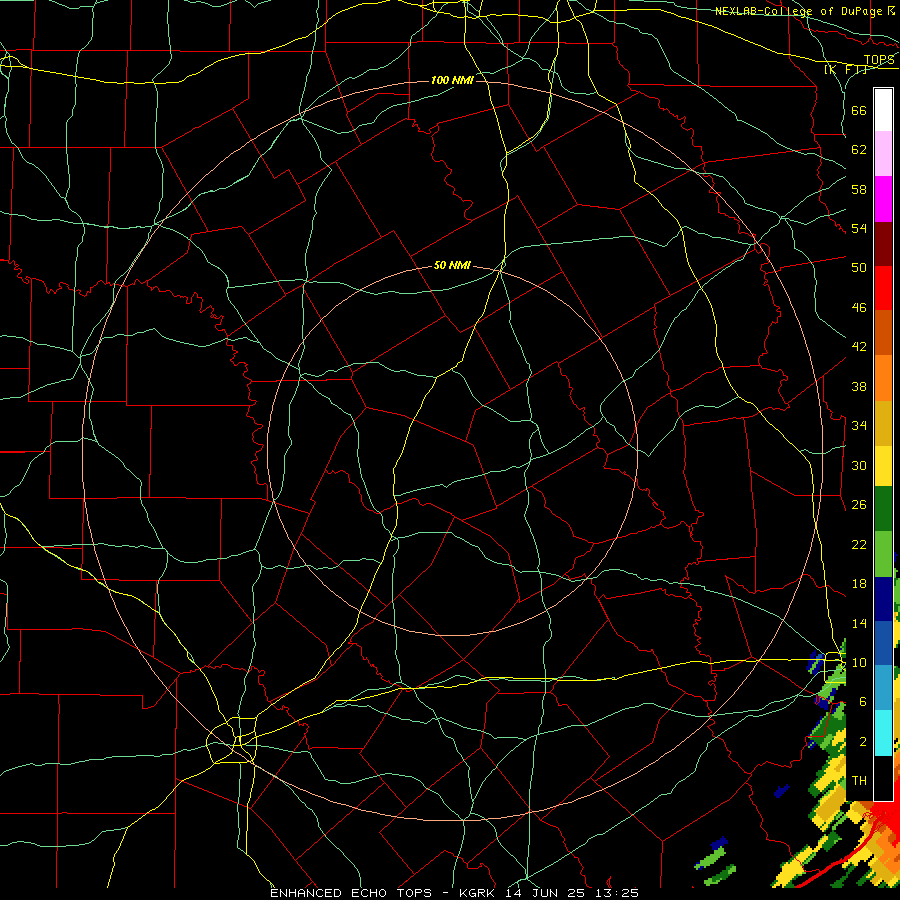Click the gold legend swatch
The image size is (900, 900).
tap(883, 422)
